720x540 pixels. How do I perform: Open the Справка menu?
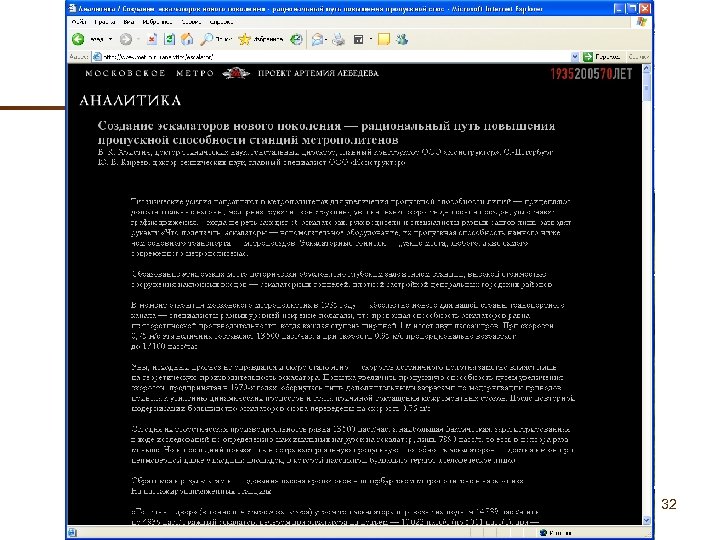click(221, 22)
